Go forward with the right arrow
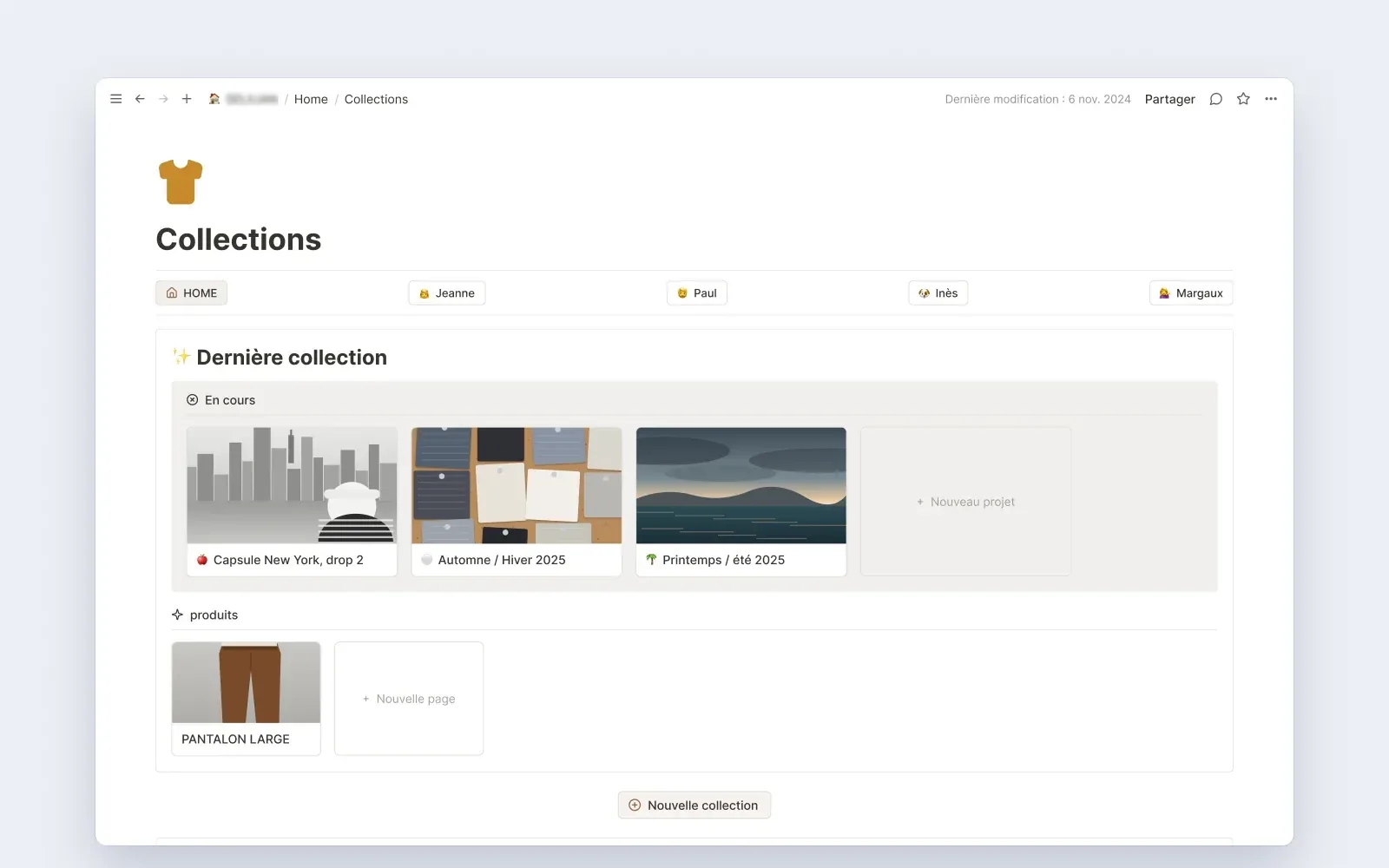The height and width of the screenshot is (868, 1389). (163, 99)
